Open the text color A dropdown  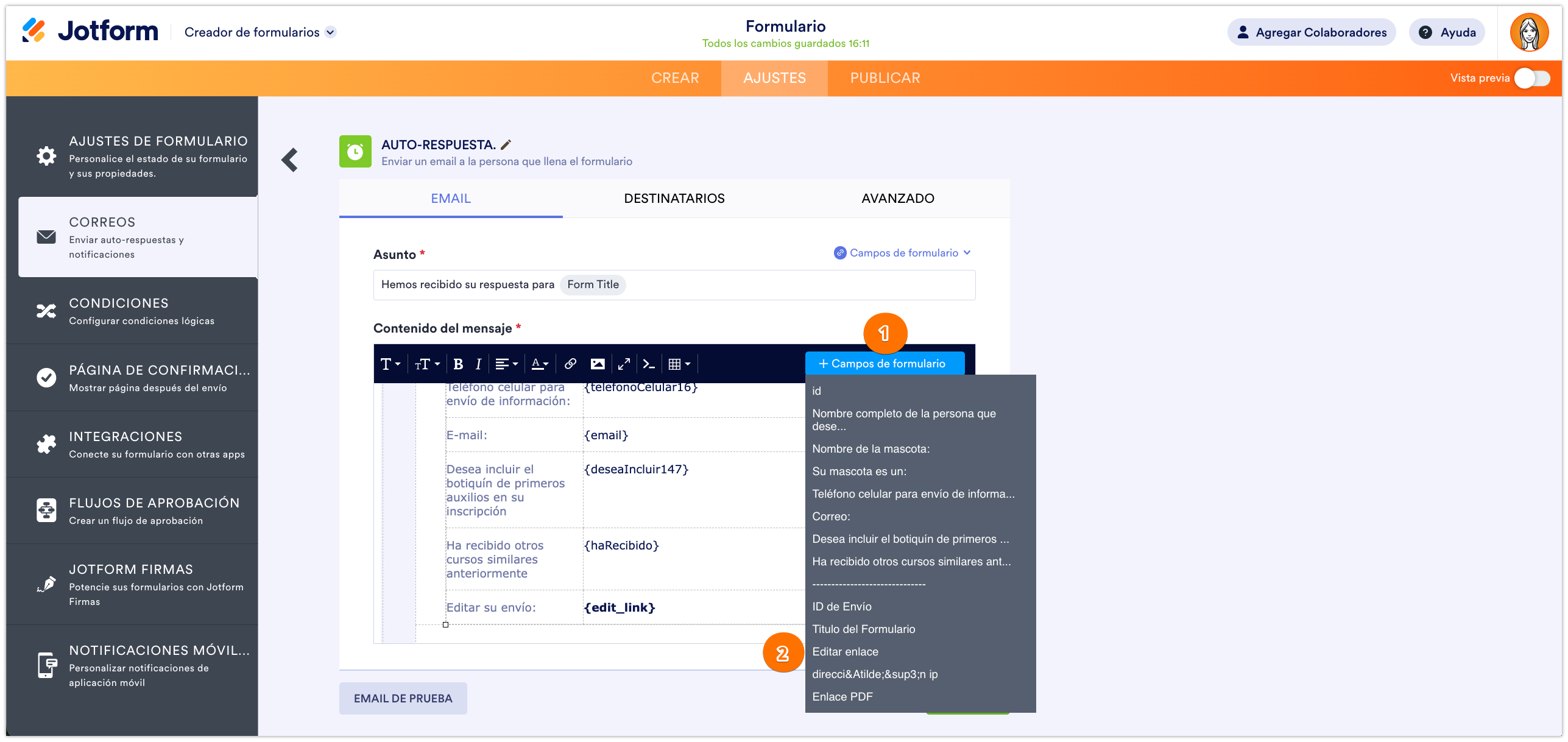(x=540, y=364)
